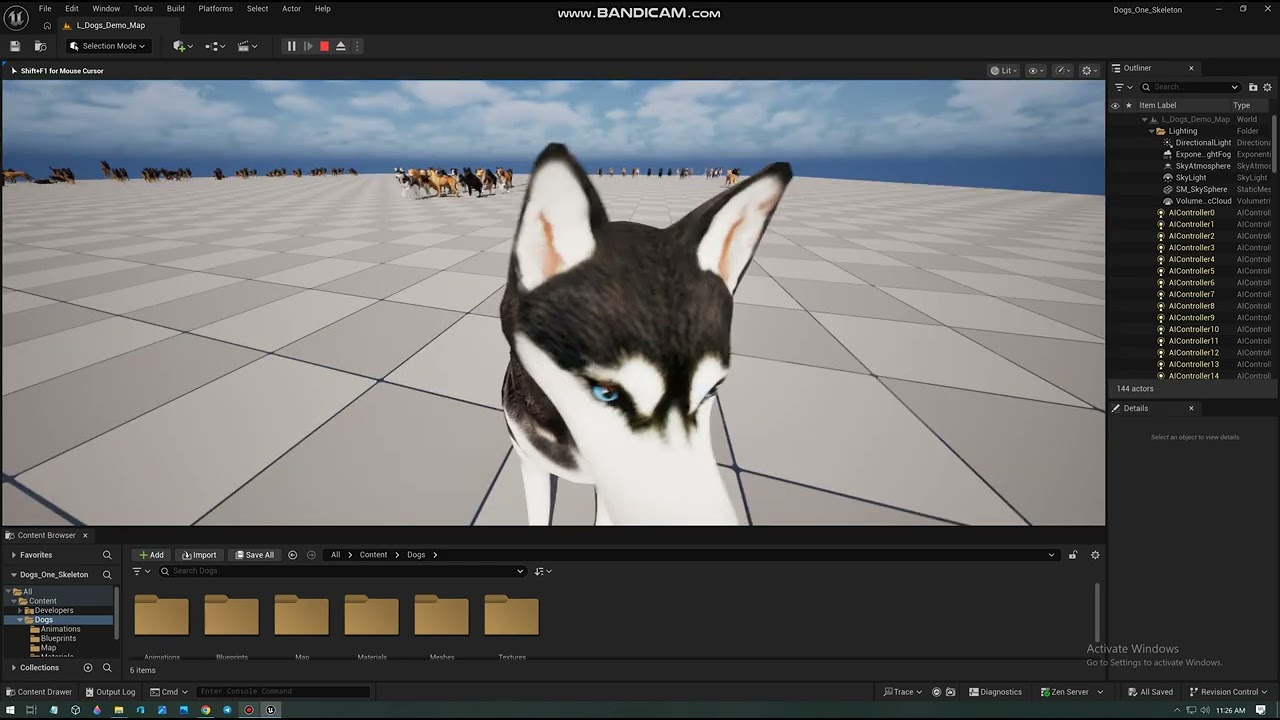Screen dimensions: 1280x720
Task: Pause the running simulation
Action: [291, 46]
